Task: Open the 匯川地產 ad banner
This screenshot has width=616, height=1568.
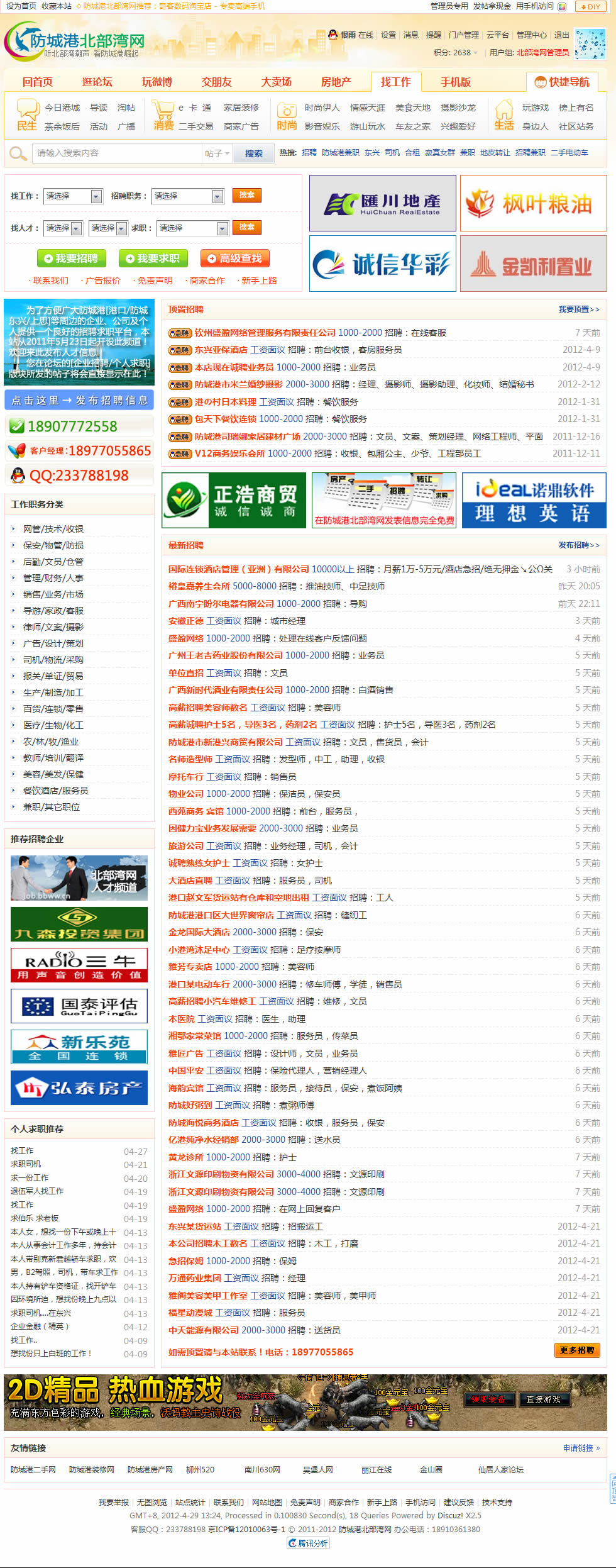Action: (x=382, y=203)
